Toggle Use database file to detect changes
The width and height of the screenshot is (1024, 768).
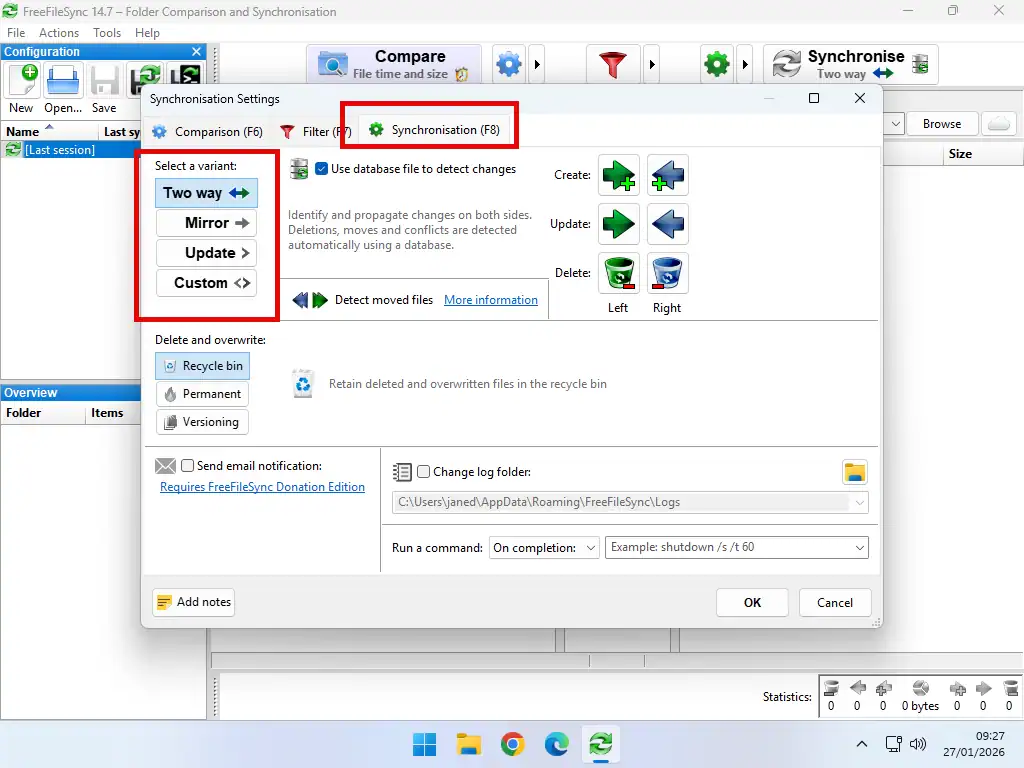tap(322, 169)
